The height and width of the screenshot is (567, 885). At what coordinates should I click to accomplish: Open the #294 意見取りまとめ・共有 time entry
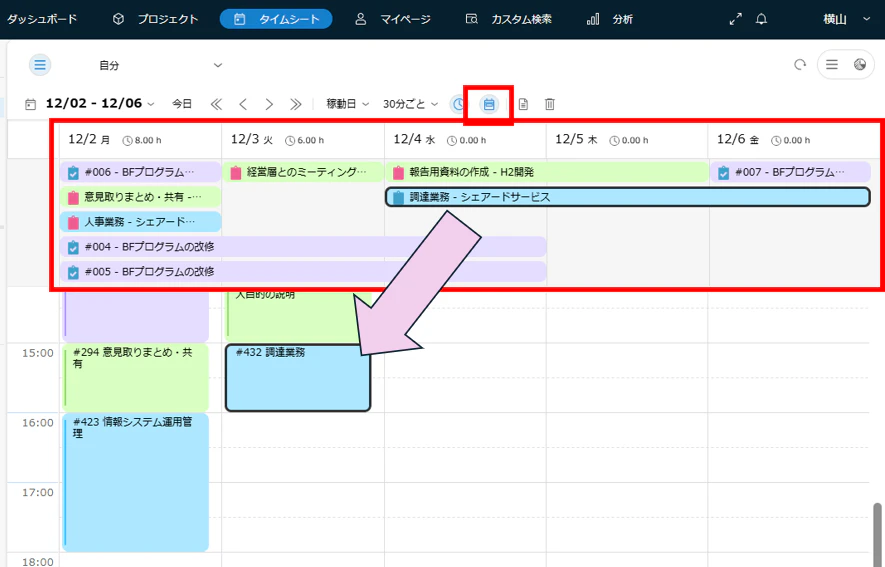pos(135,377)
